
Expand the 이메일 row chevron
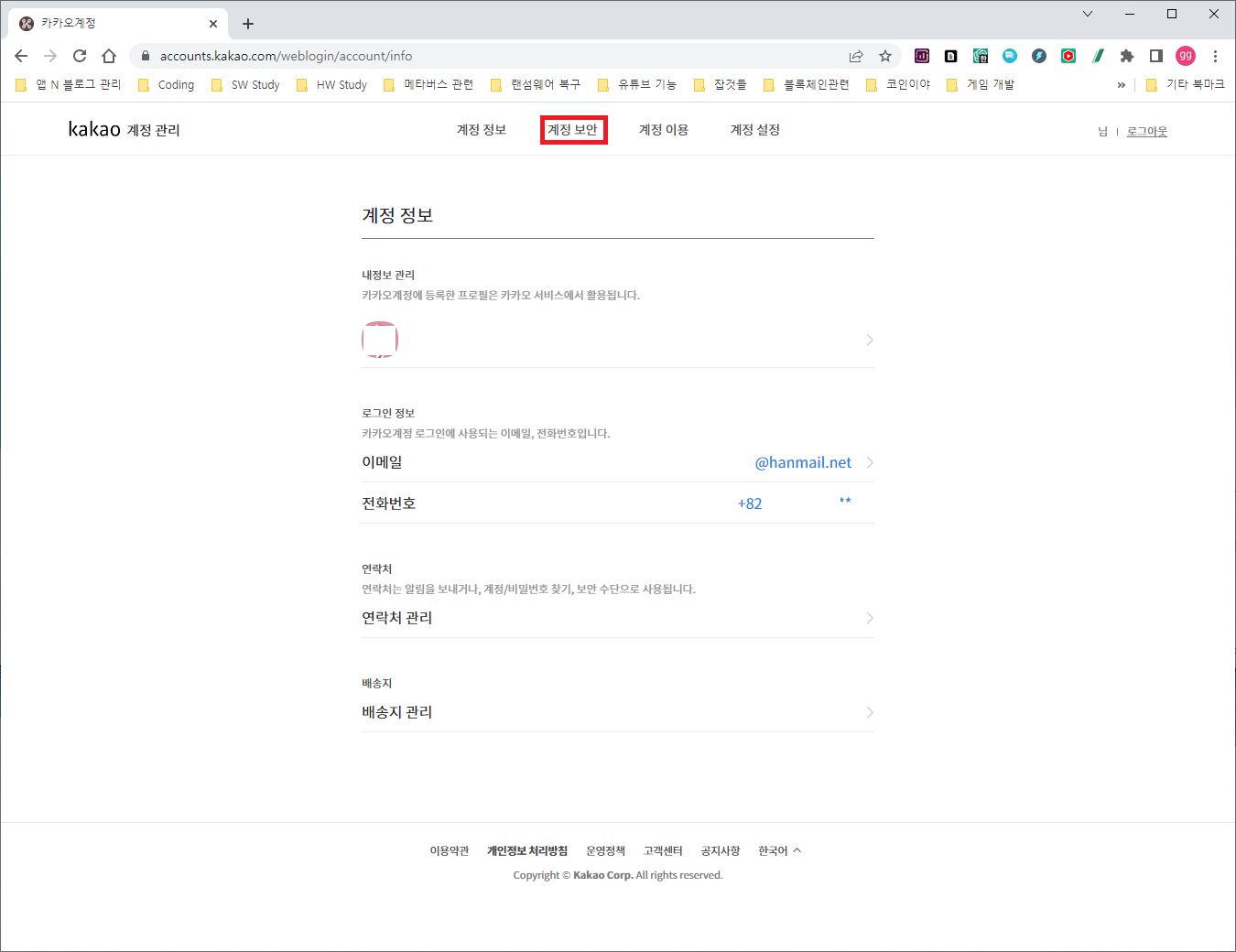870,462
